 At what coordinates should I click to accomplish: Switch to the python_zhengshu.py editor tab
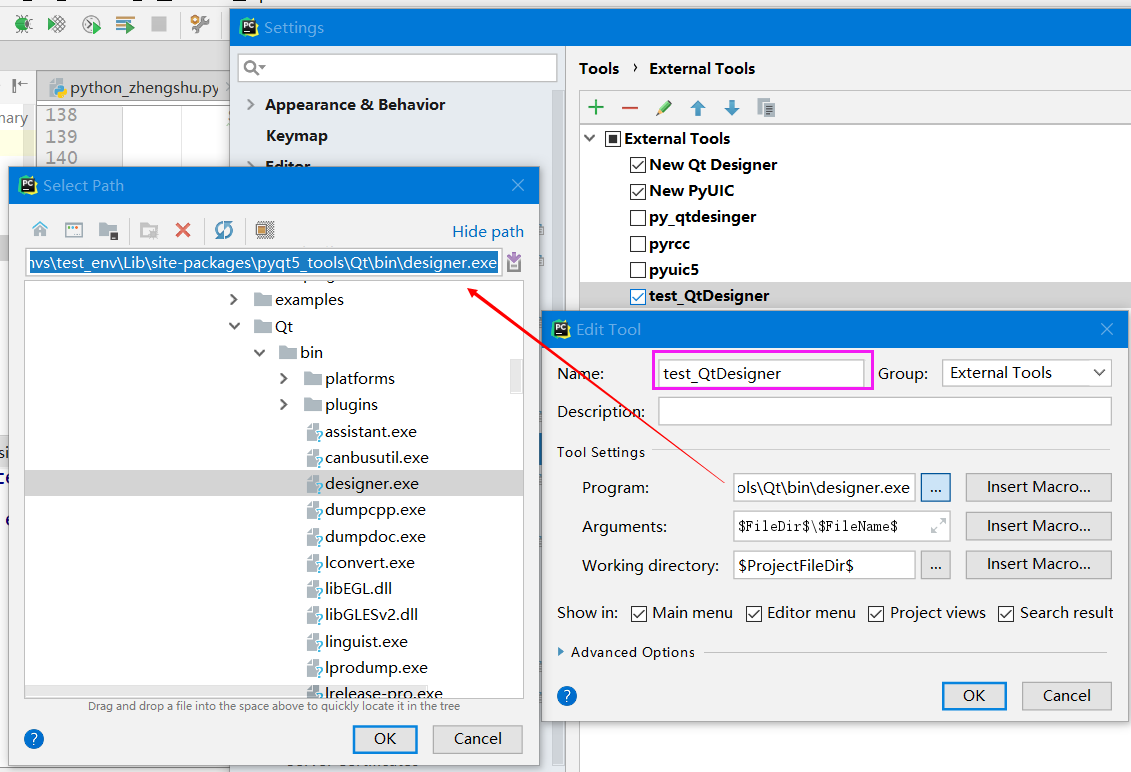tap(134, 87)
